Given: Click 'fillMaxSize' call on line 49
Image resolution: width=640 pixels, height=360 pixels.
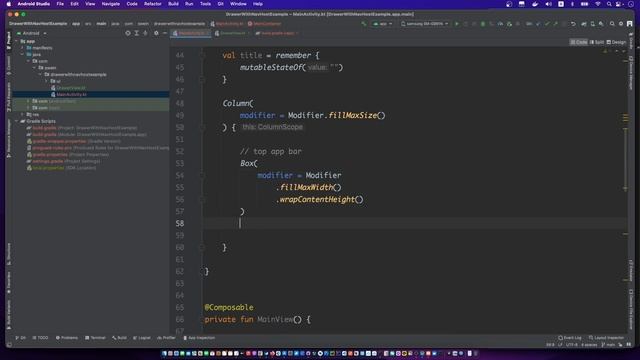Looking at the screenshot, I should pyautogui.click(x=352, y=116).
